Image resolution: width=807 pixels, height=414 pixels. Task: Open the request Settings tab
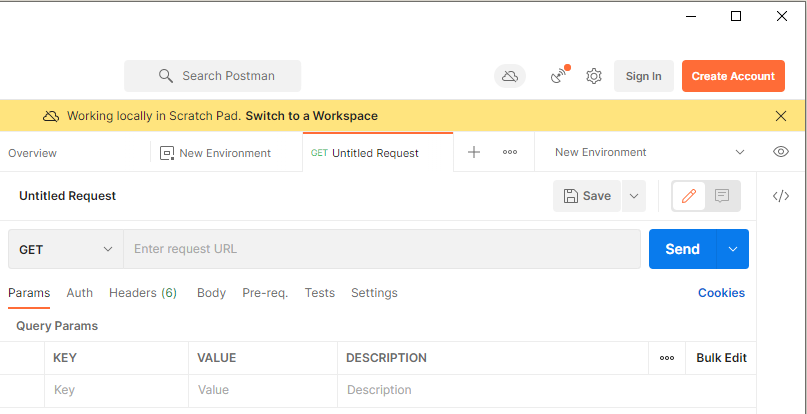coord(374,293)
